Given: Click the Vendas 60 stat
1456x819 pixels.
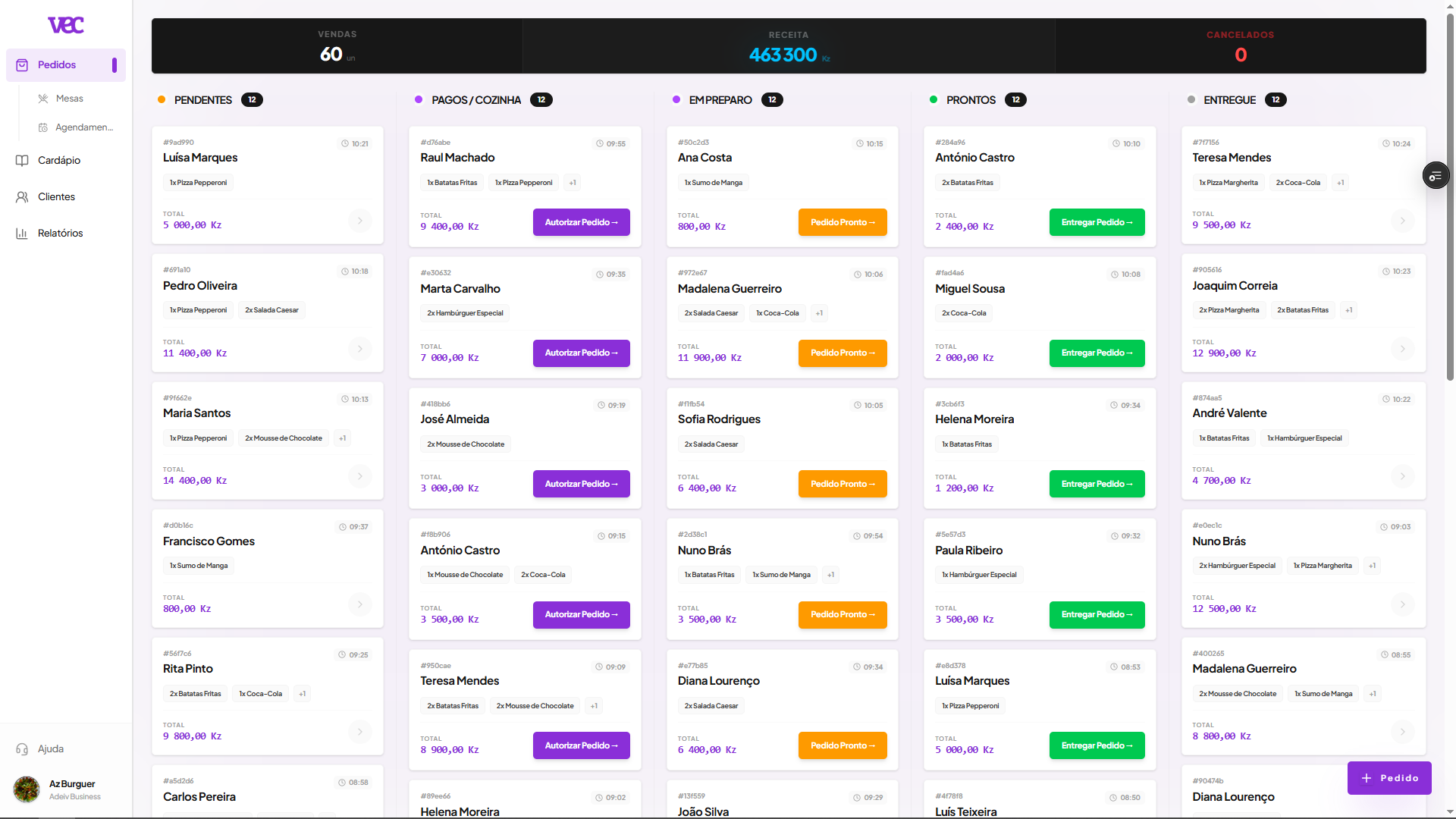Looking at the screenshot, I should [337, 47].
